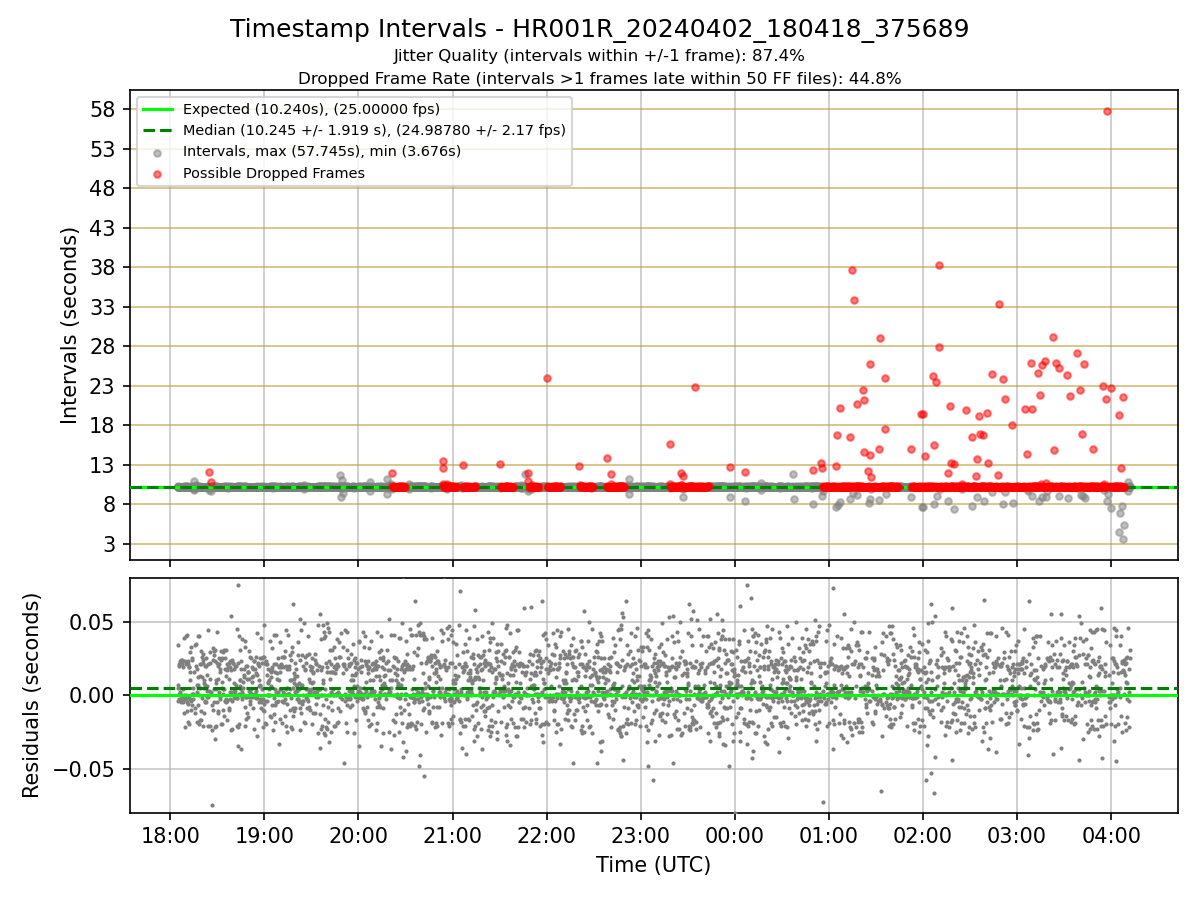Click the 'Jitter Quality' subtitle reading 87.4%
The height and width of the screenshot is (900, 1200).
[599, 56]
